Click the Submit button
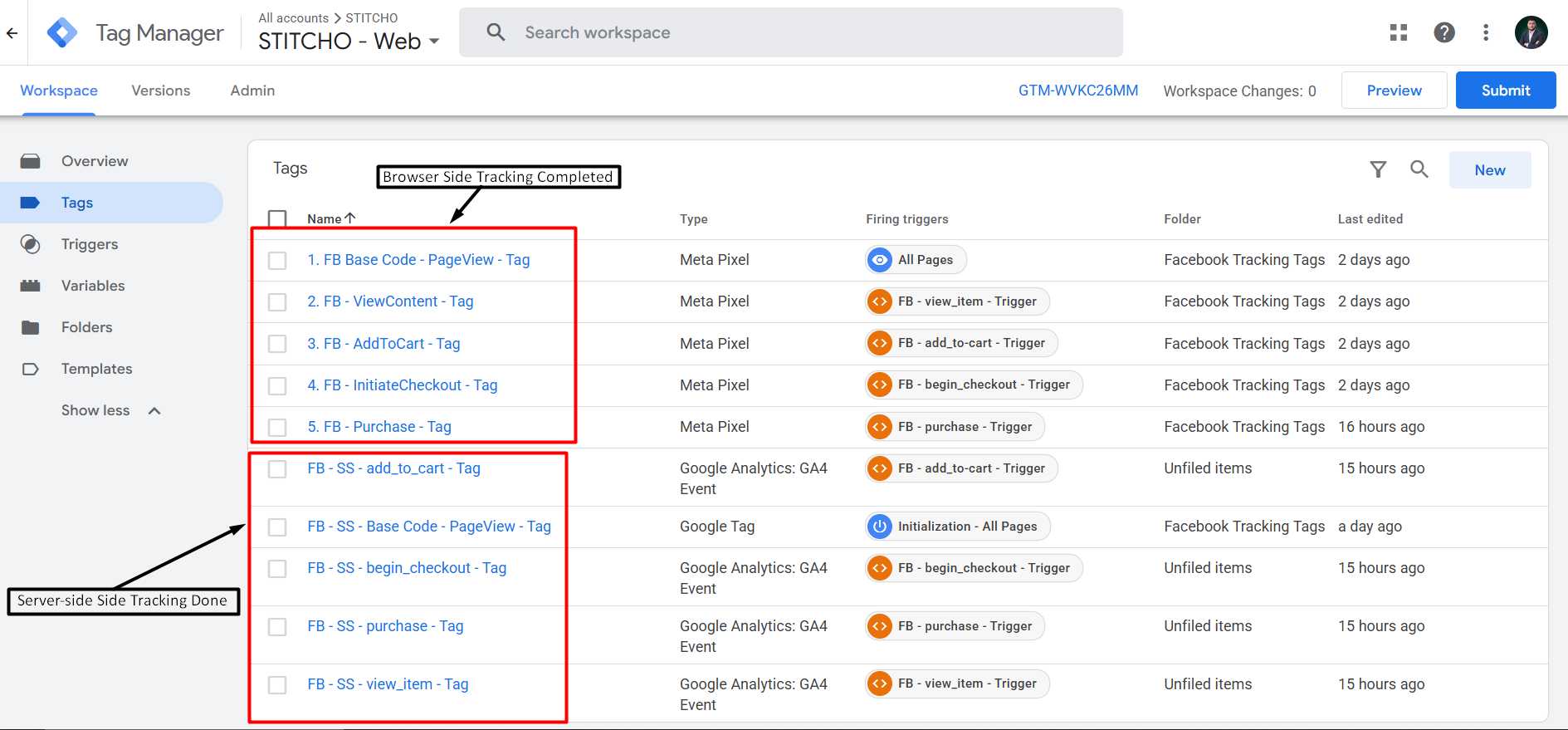This screenshot has width=1568, height=730. pyautogui.click(x=1506, y=91)
